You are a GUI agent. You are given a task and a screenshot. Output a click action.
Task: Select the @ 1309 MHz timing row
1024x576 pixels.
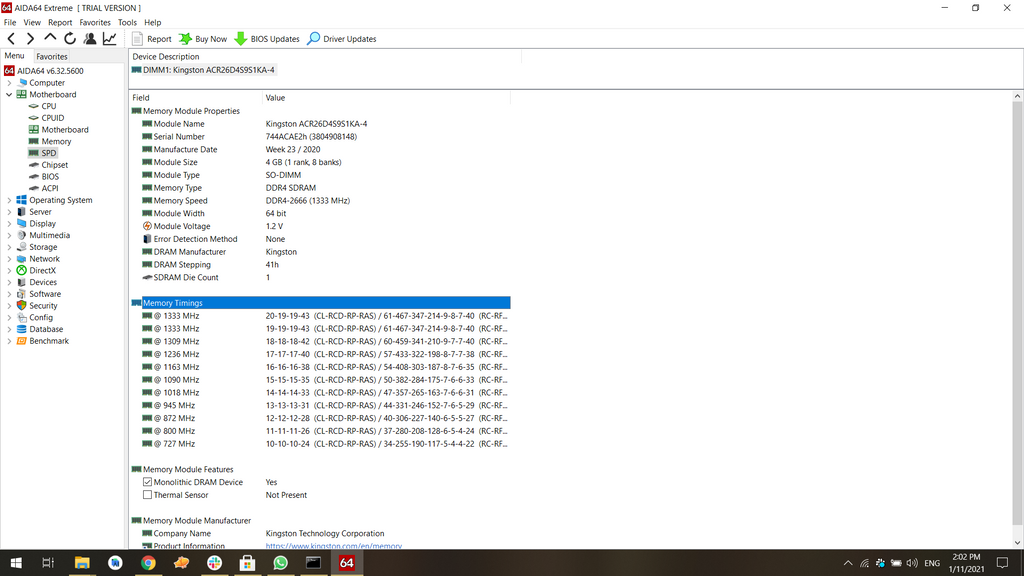321,342
